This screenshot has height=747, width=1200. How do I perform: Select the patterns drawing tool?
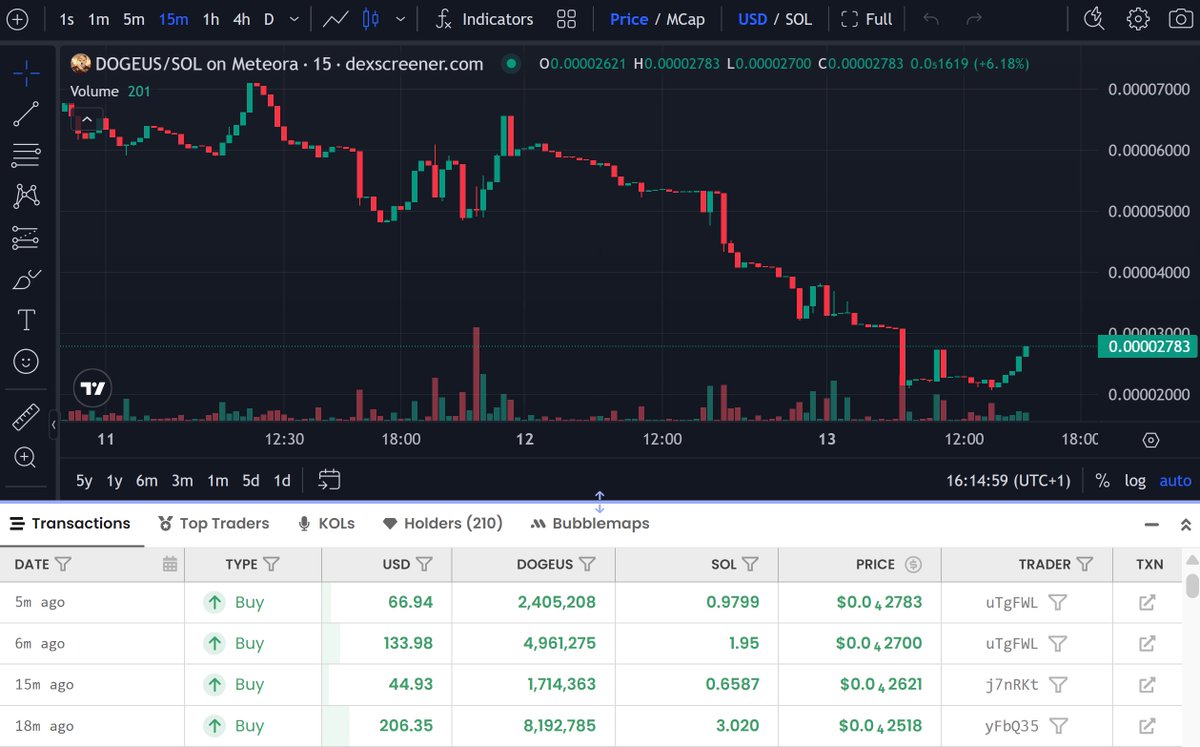[x=26, y=196]
